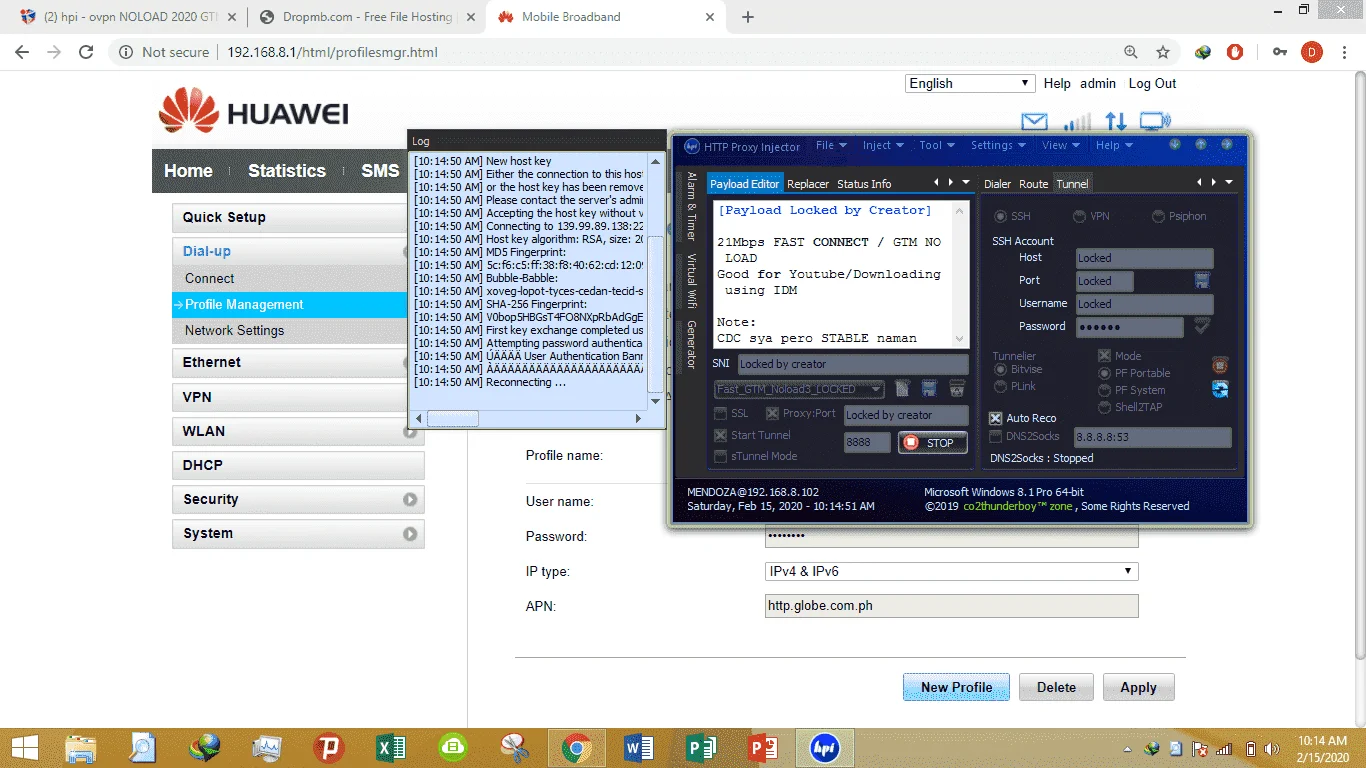Select the PF Portable mode option

click(x=1134, y=373)
